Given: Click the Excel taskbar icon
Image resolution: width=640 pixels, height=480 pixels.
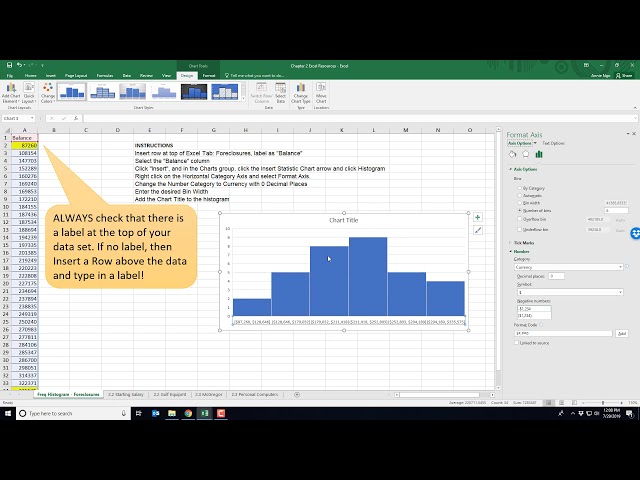Looking at the screenshot, I should 204,413.
